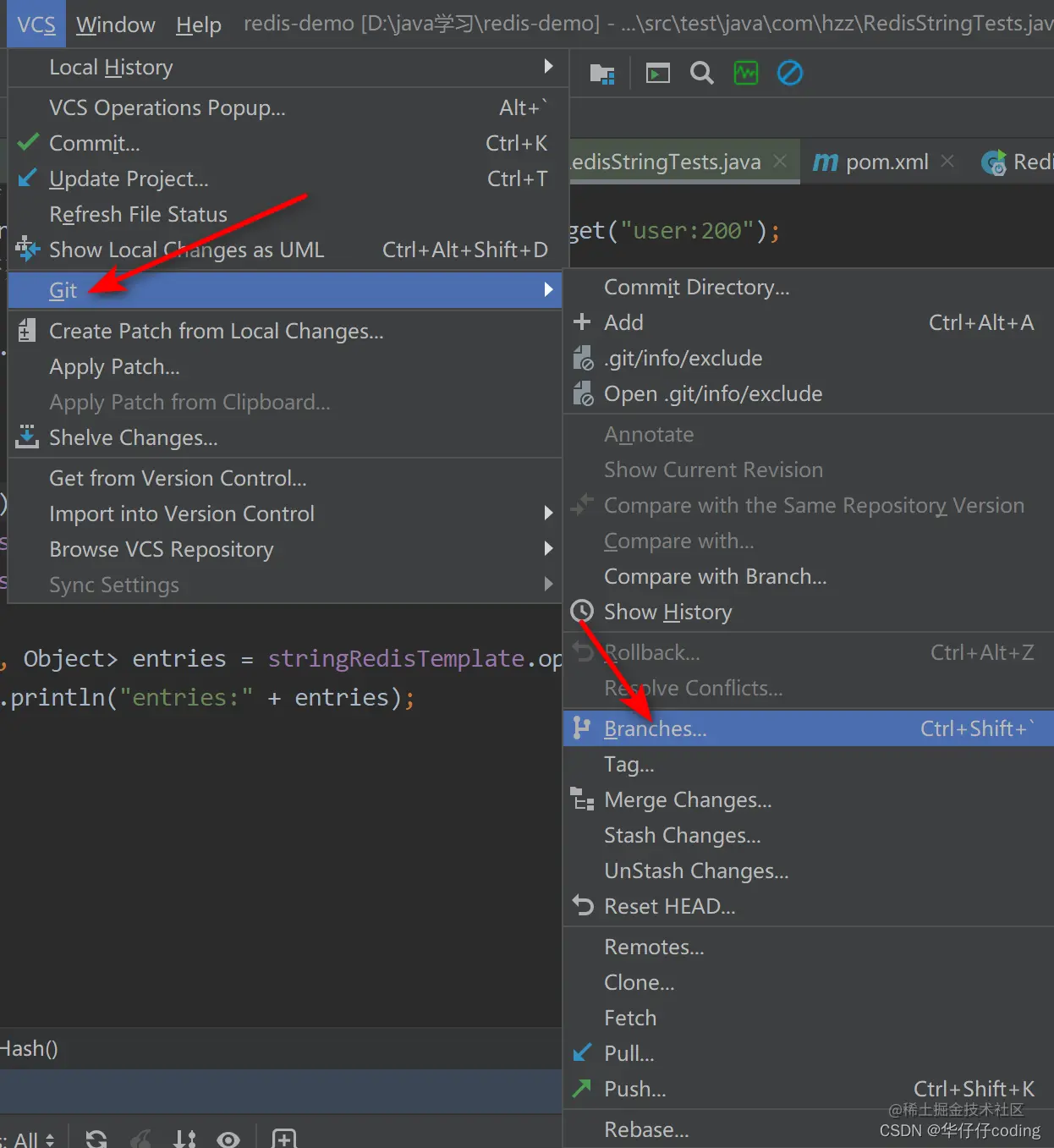Click Annotate in Git submenu

(809, 434)
